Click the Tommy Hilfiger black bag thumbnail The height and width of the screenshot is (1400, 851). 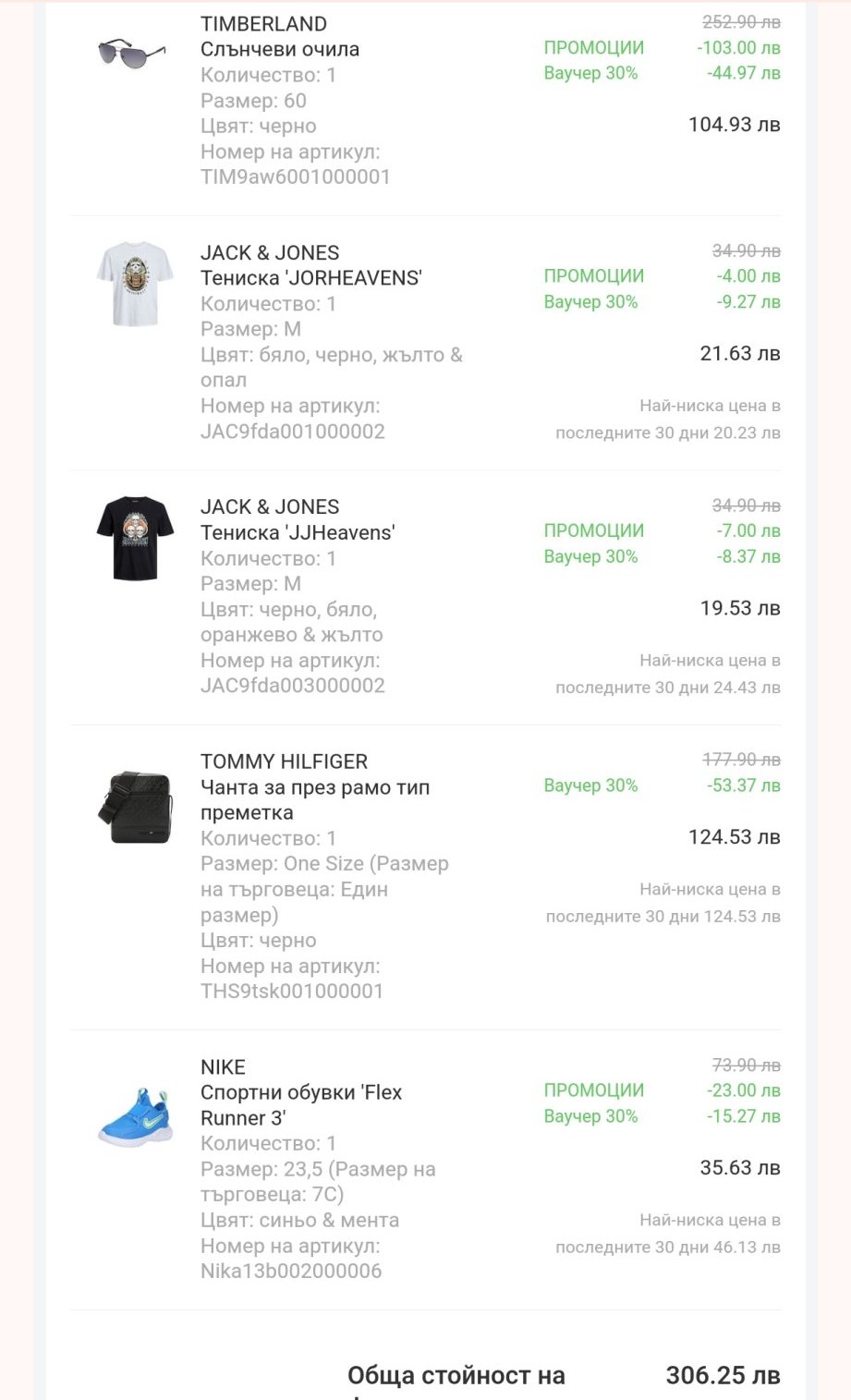click(x=135, y=807)
